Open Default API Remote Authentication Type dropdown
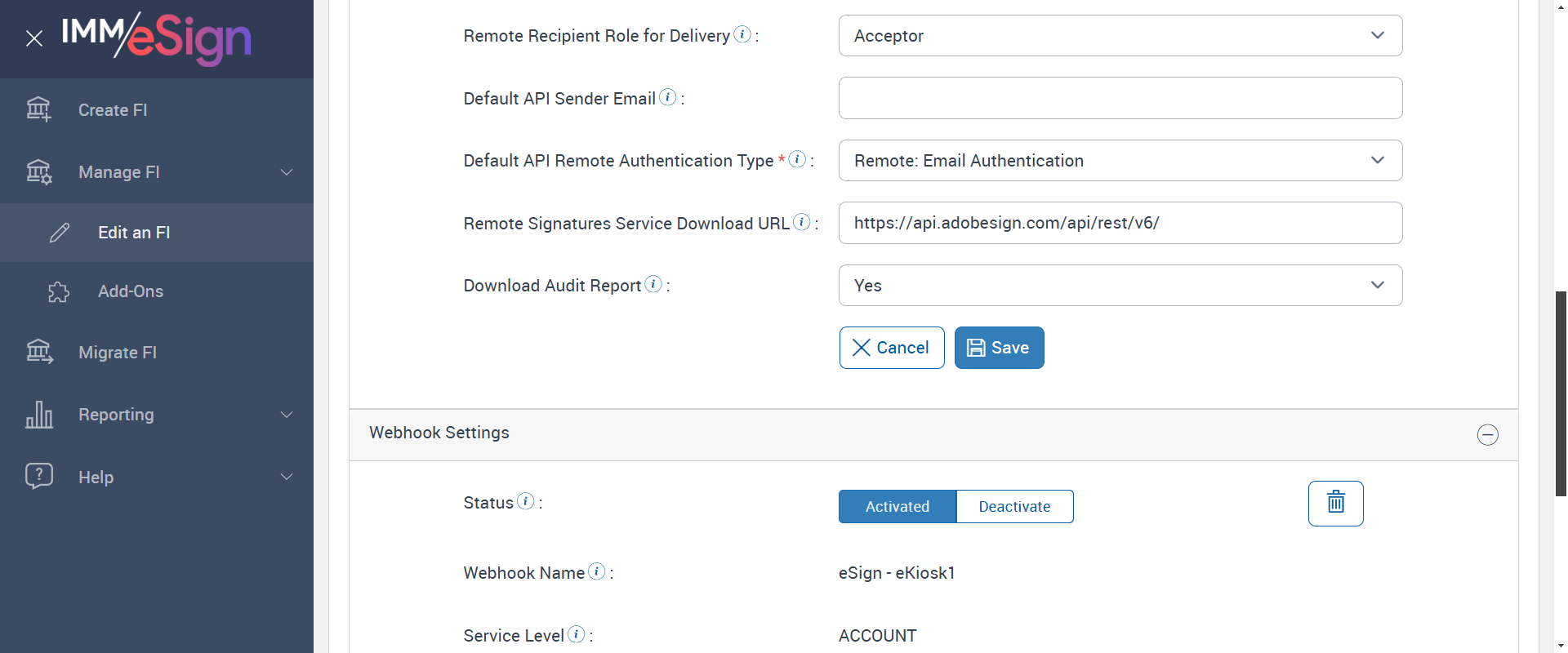The height and width of the screenshot is (653, 1568). click(1120, 161)
